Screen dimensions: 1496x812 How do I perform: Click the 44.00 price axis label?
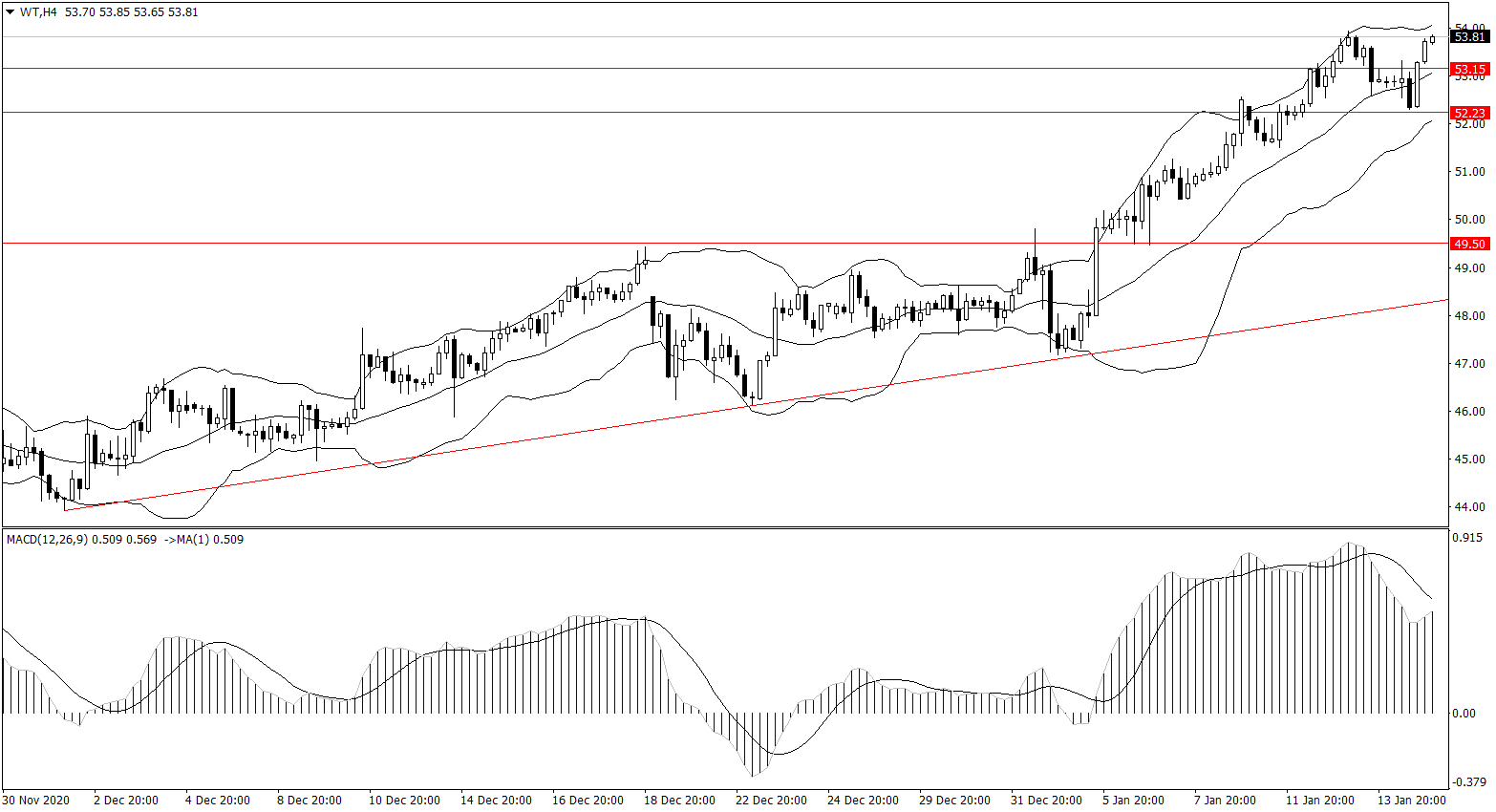1469,507
